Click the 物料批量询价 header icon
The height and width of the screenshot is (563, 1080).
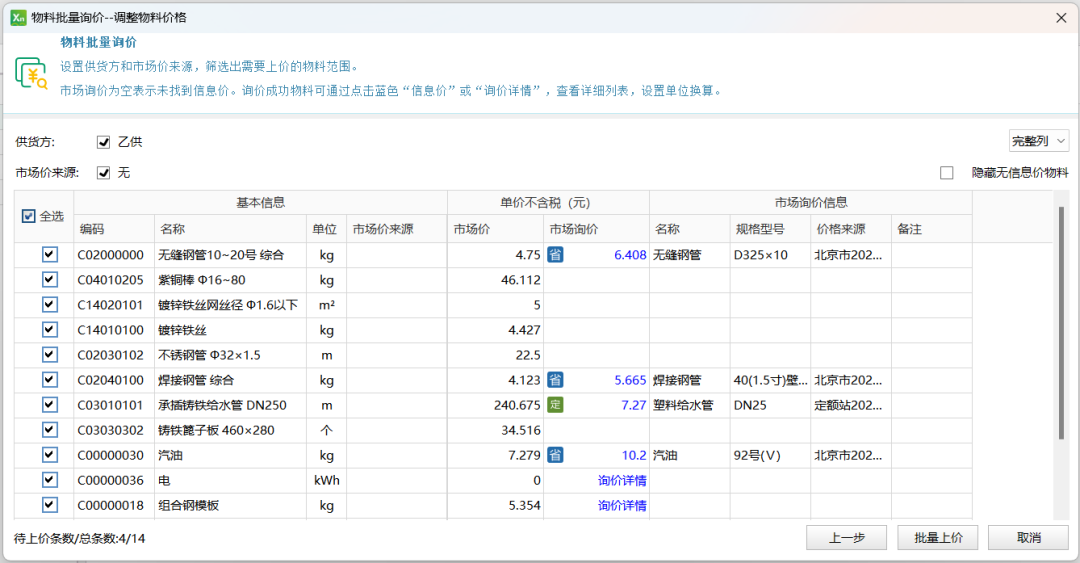click(x=31, y=74)
